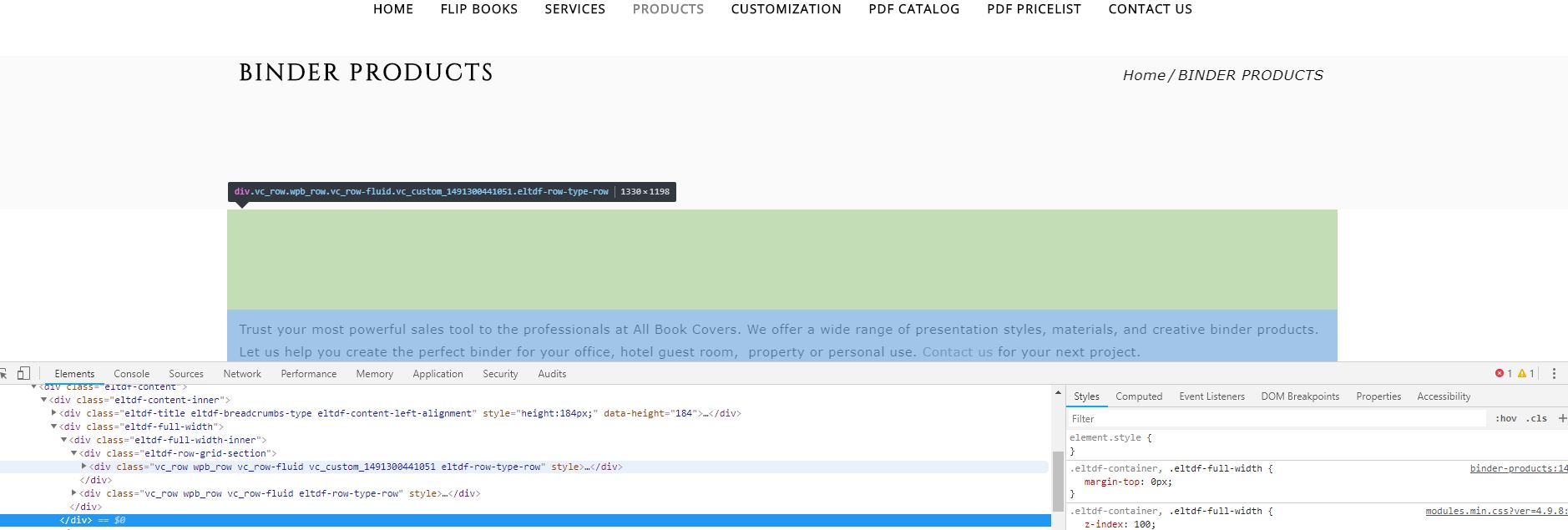Click the inspect element picker icon
This screenshot has height=530, width=1568.
[x=3, y=373]
